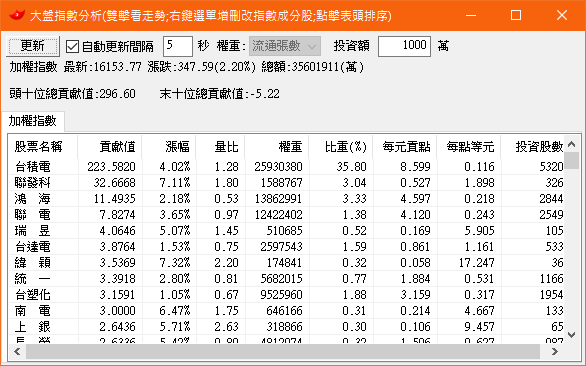Click the red app logo icon in title bar
The height and width of the screenshot is (366, 586).
(x=17, y=15)
